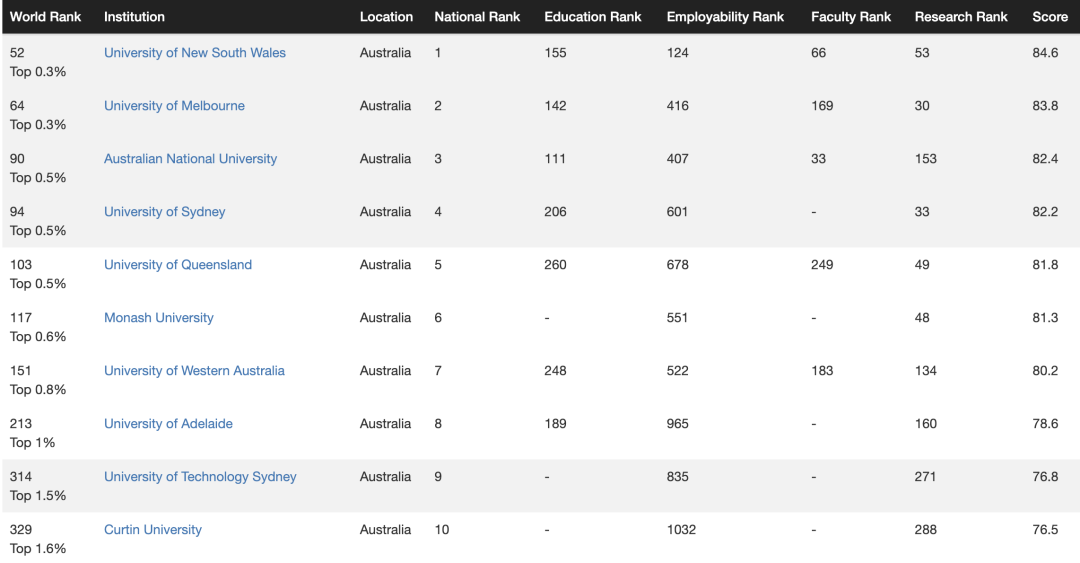Click employability rank 124 for New South Wales
Screen dimensions: 1080x563
[x=677, y=53]
